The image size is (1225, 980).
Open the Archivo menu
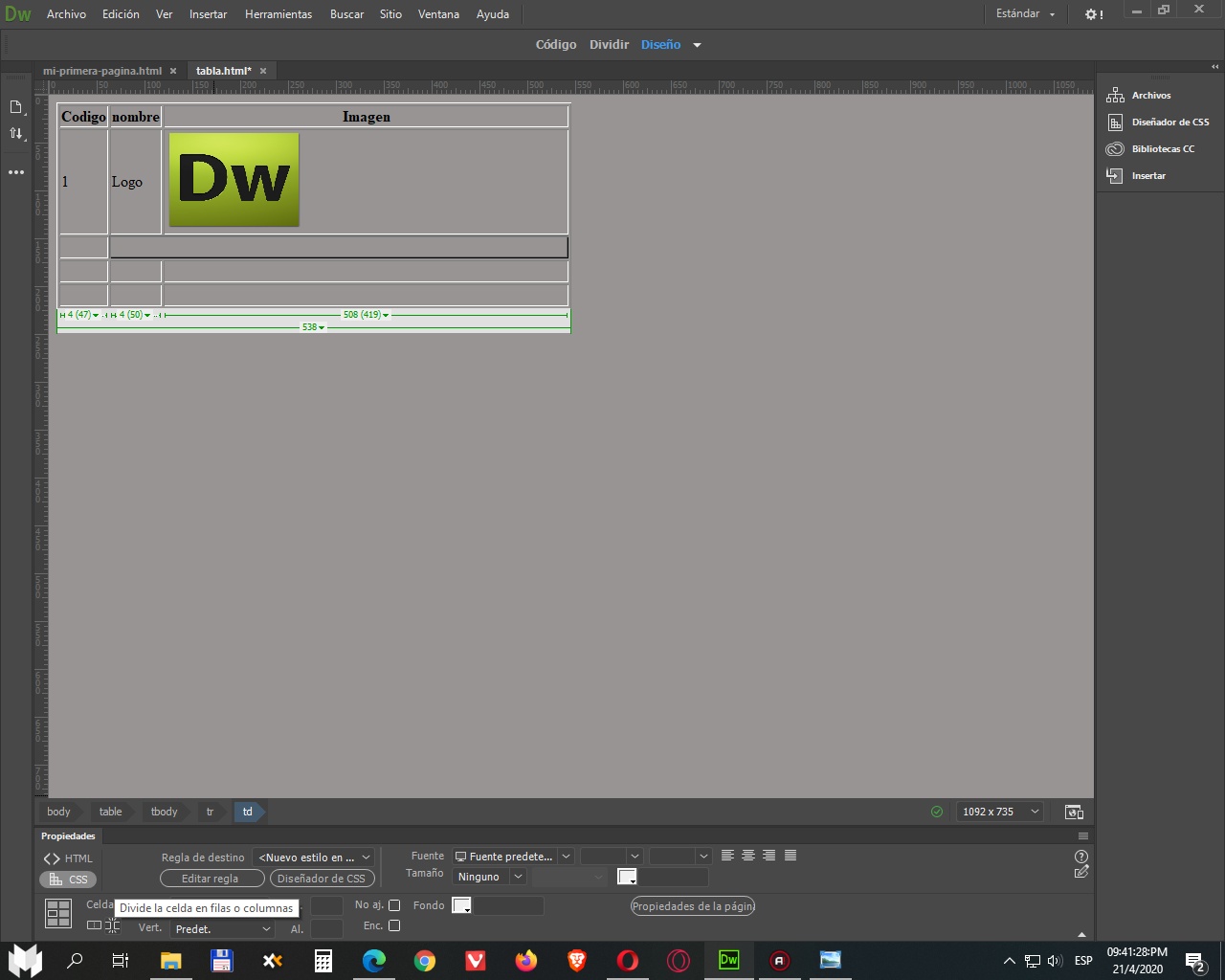(x=66, y=14)
